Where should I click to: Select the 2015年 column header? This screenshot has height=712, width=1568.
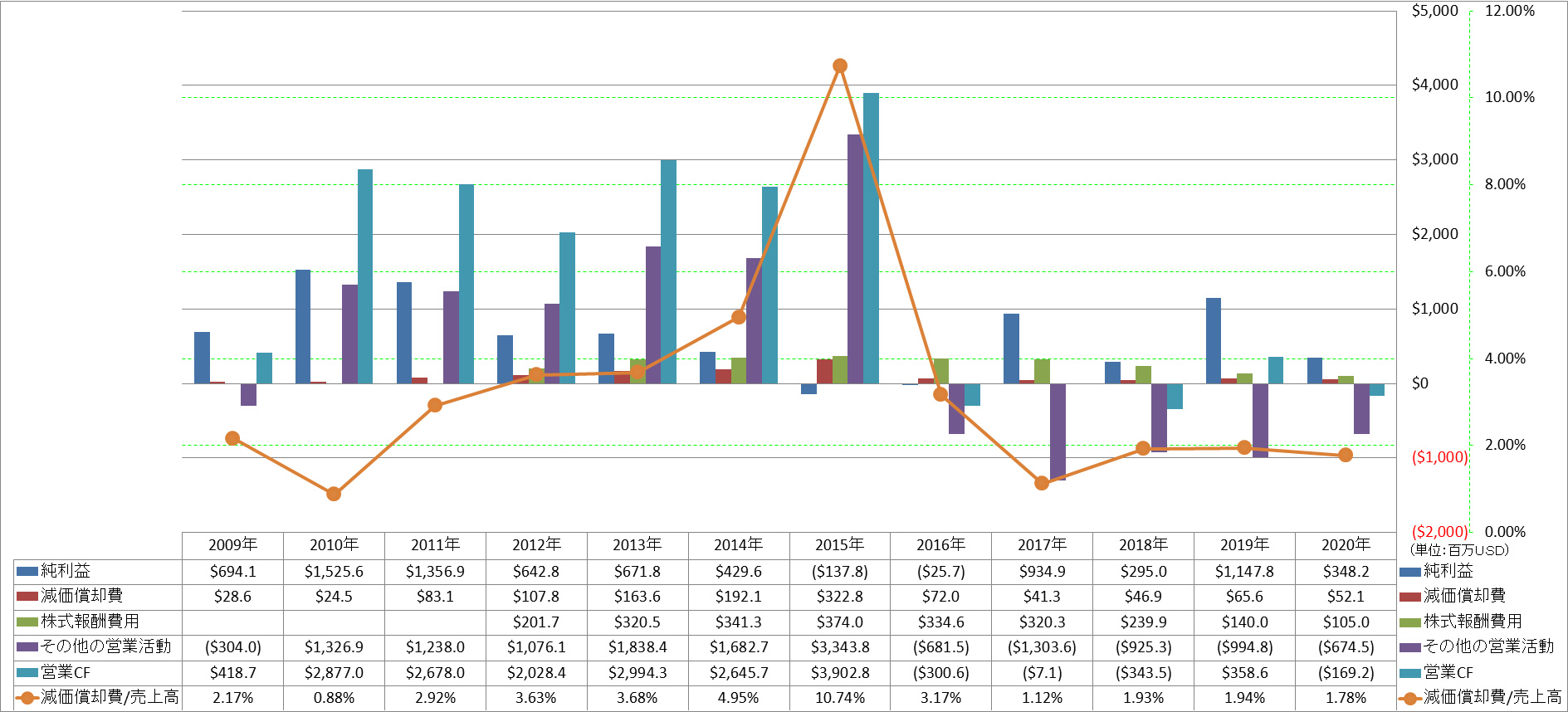(x=840, y=545)
